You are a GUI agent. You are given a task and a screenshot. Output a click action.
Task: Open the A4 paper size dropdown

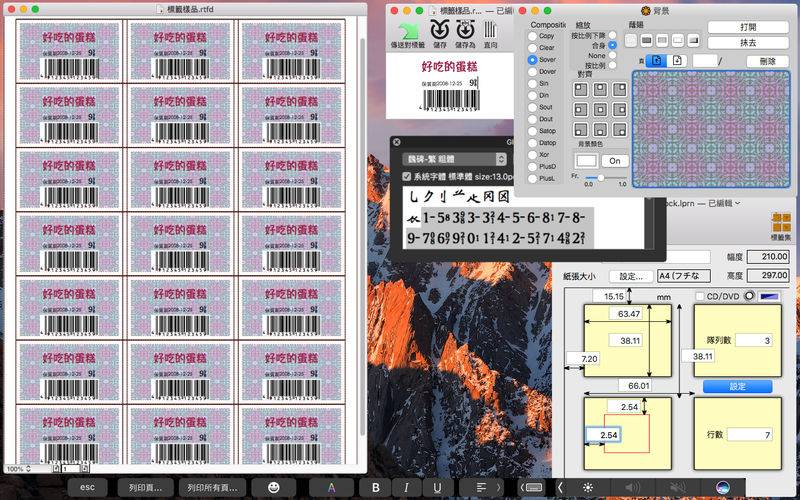684,276
